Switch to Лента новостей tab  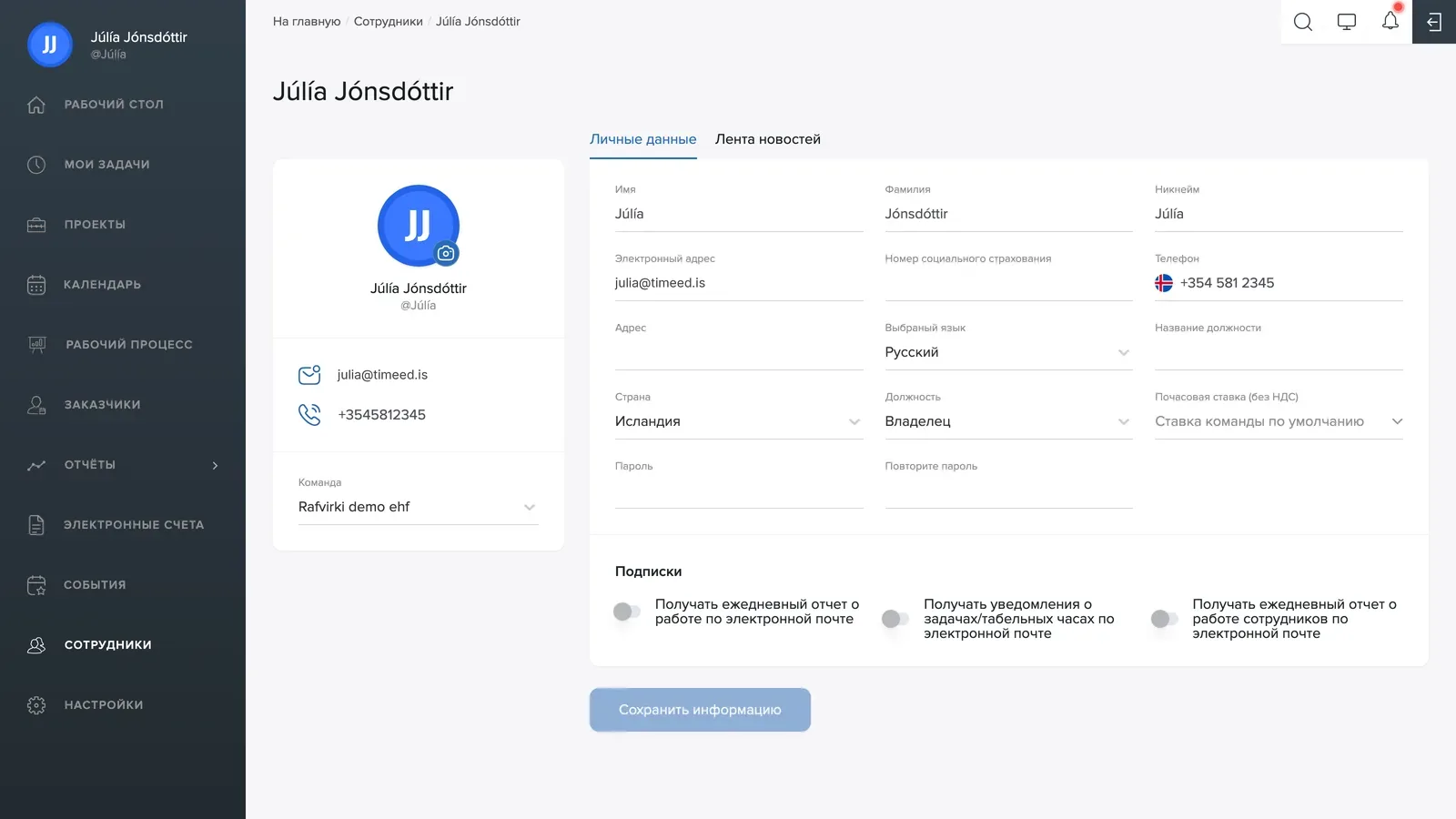[x=768, y=139]
